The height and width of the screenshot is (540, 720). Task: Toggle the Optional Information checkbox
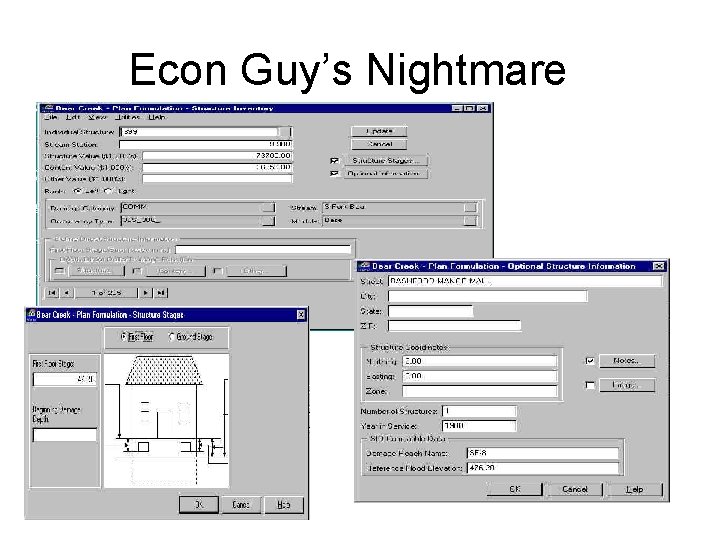coord(334,174)
